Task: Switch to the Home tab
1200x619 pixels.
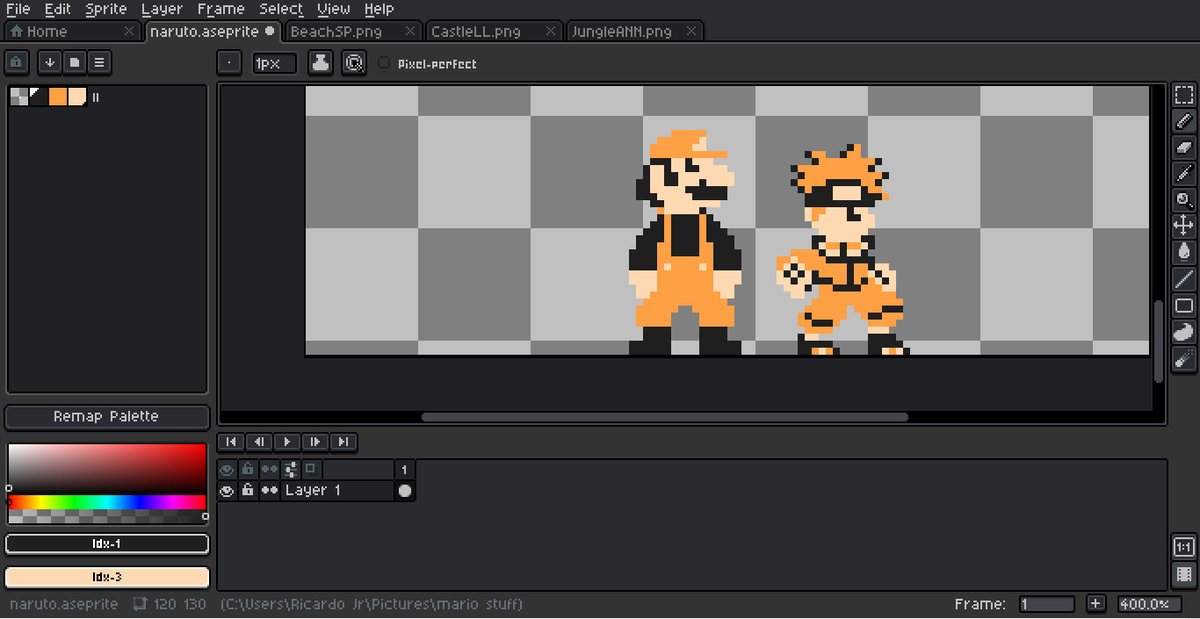Action: click(70, 32)
